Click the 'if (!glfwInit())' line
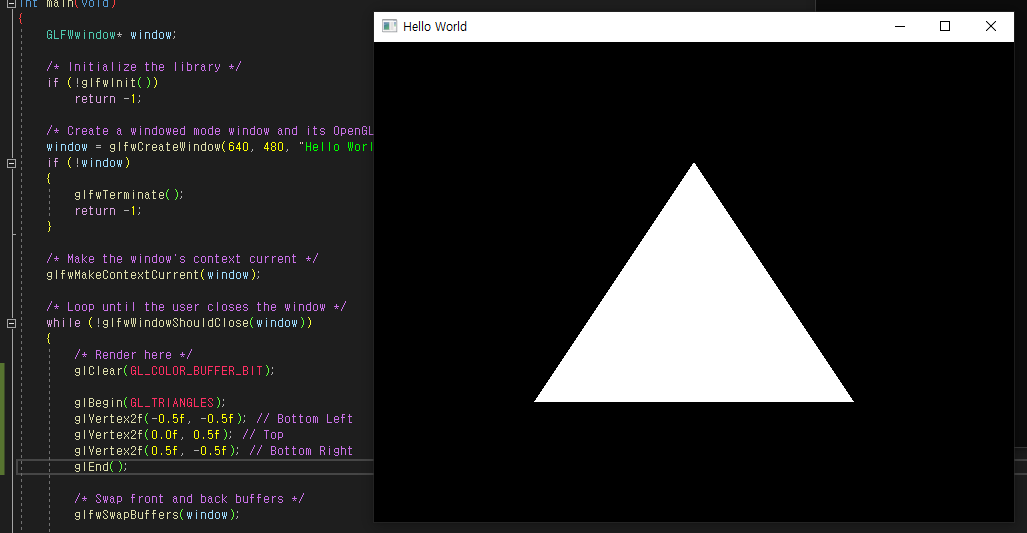Viewport: 1027px width, 533px height. (x=102, y=83)
